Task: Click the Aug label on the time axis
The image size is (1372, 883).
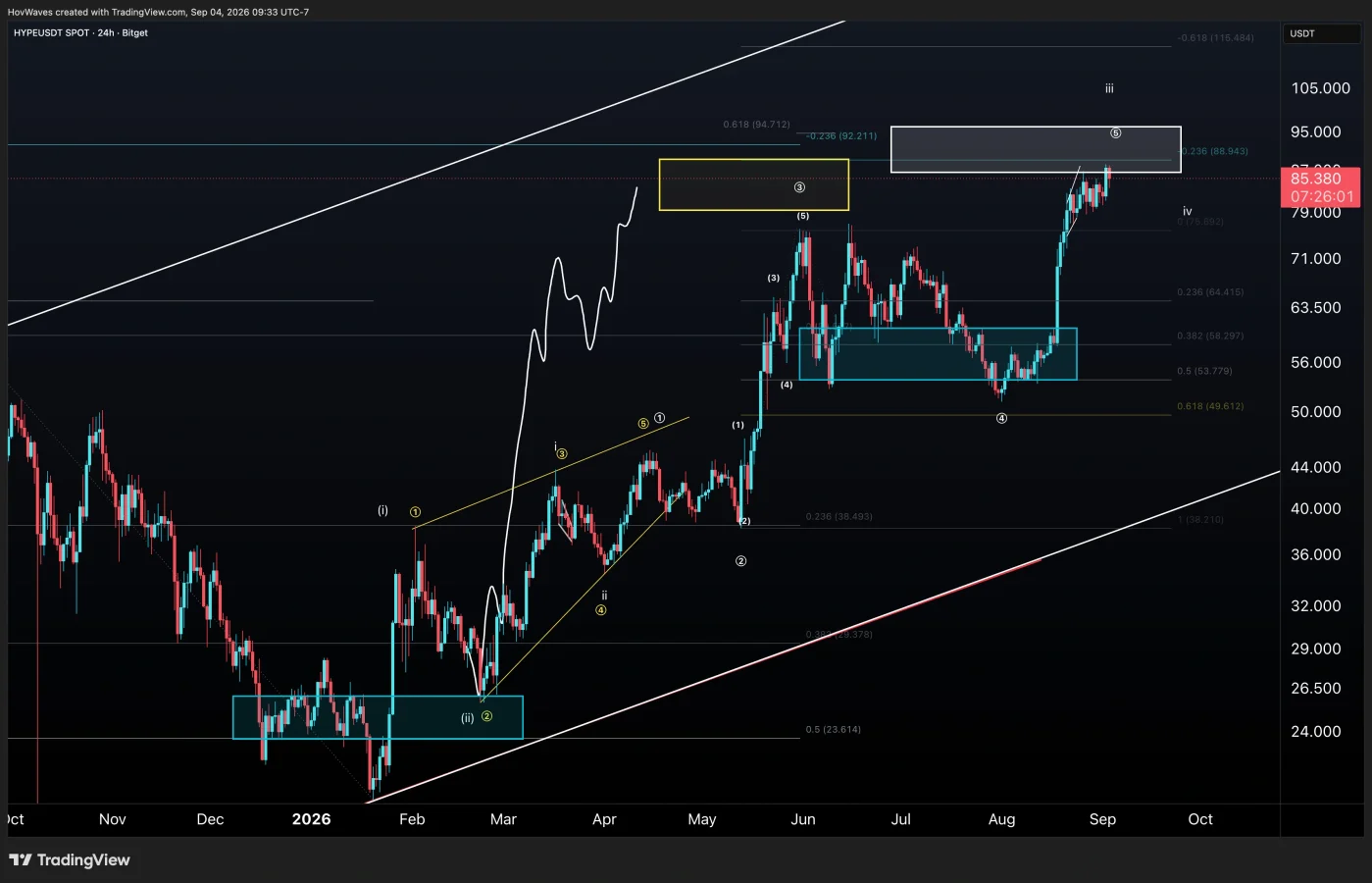Action: [x=1001, y=819]
